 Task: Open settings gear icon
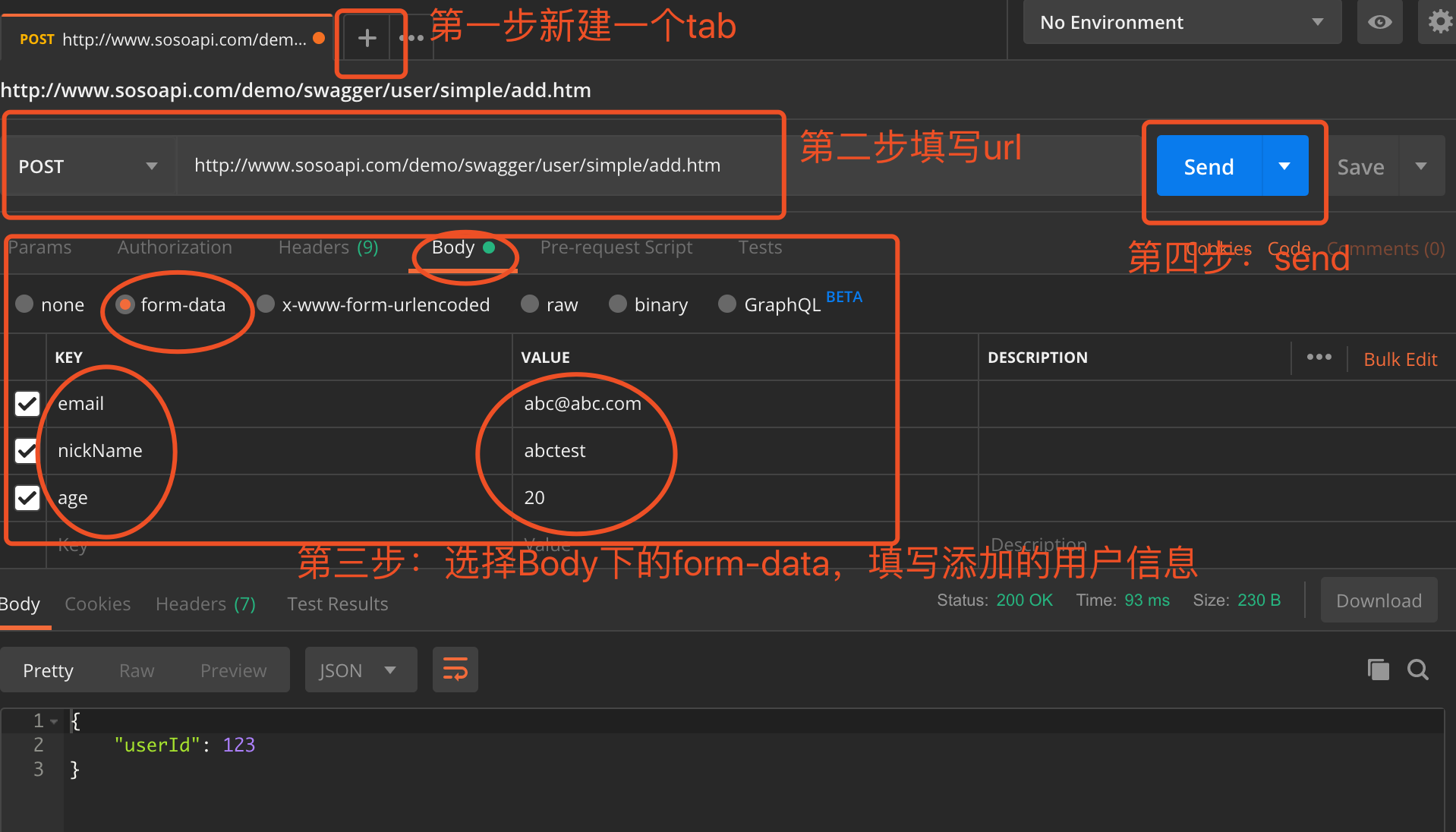click(1439, 22)
